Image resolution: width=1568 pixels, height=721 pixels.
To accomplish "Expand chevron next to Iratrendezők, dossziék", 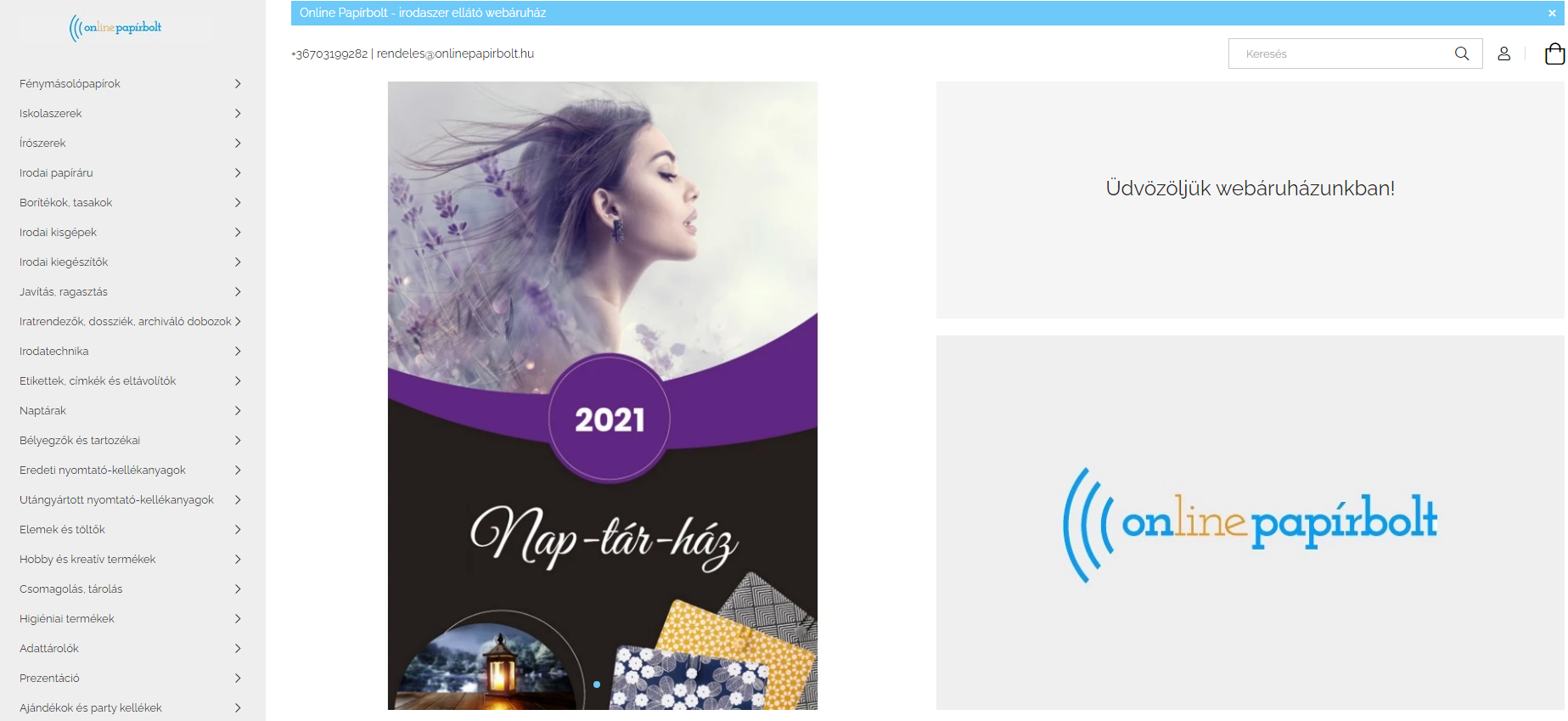I will pos(238,321).
